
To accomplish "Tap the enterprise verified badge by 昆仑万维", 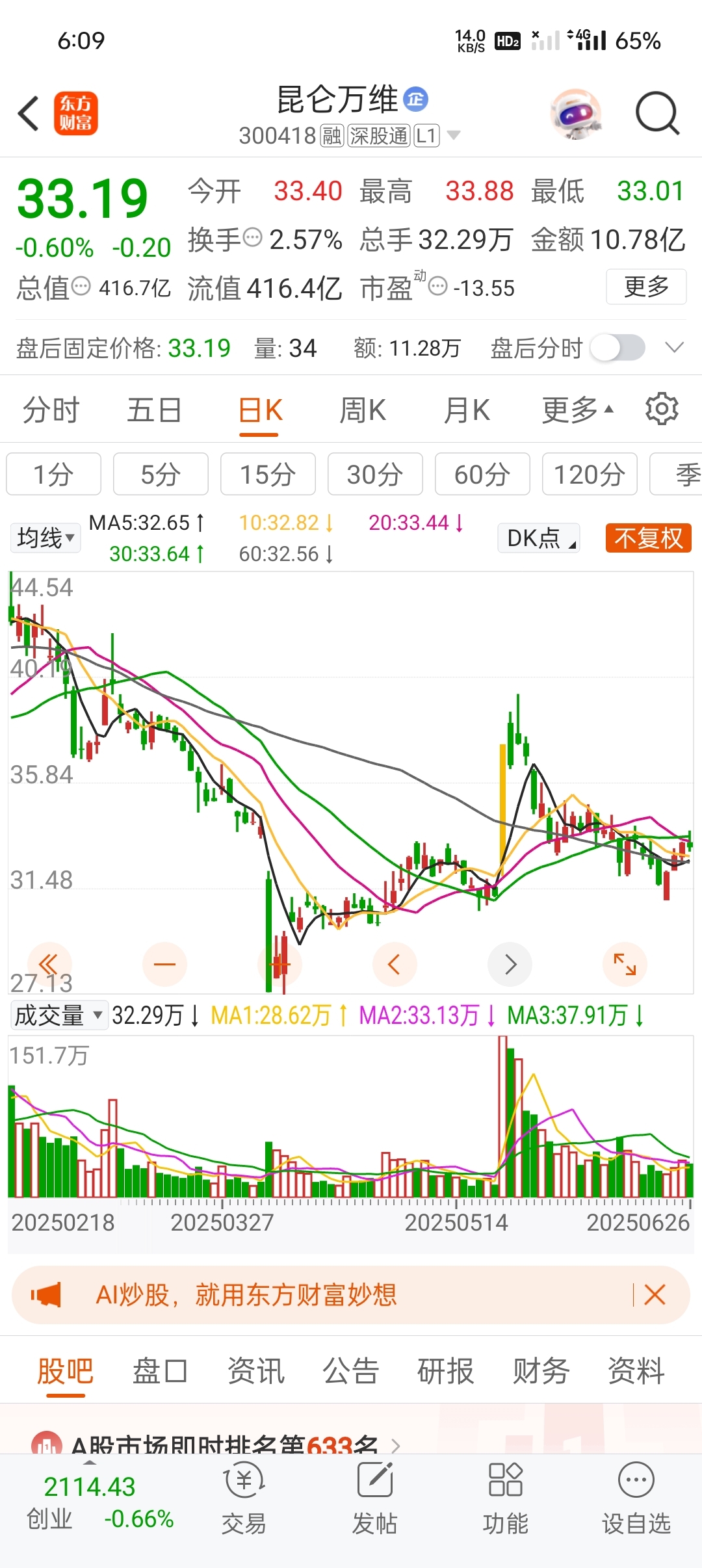I will (x=416, y=99).
